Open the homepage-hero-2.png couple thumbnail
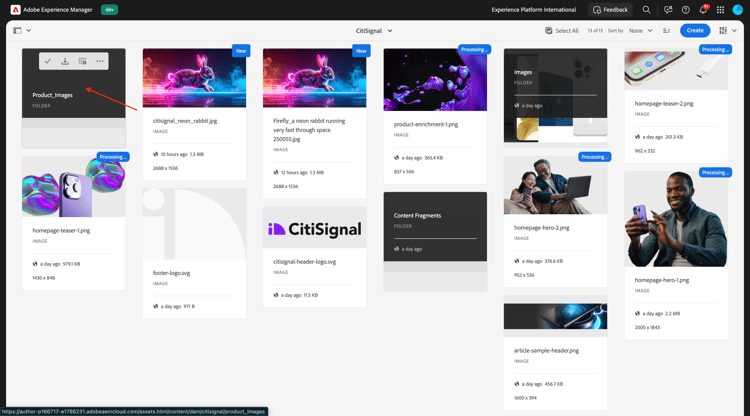750x416 pixels. click(x=555, y=185)
